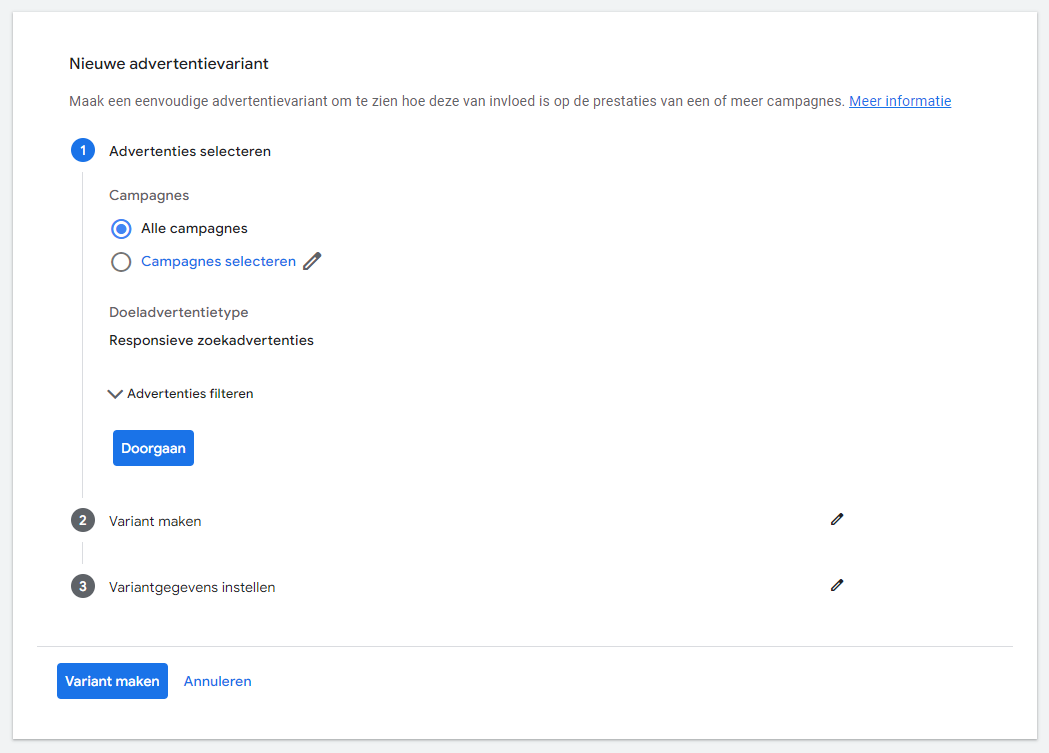The height and width of the screenshot is (753, 1049).
Task: Edit the Variant maken step via pencil icon
Action: tap(837, 519)
